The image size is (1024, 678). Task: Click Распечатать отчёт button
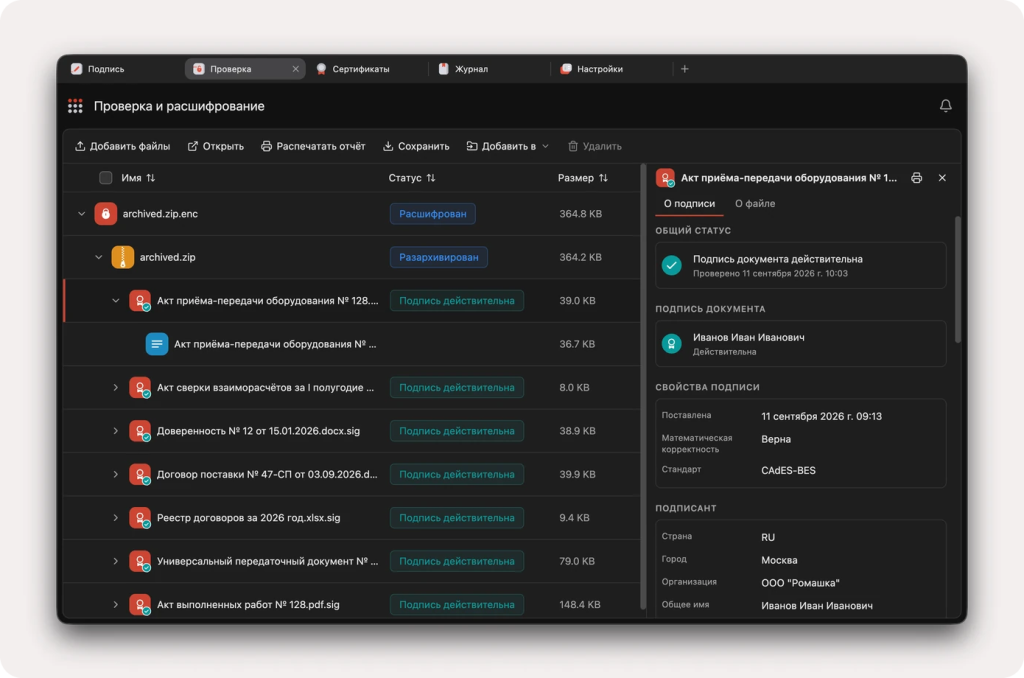tap(313, 146)
